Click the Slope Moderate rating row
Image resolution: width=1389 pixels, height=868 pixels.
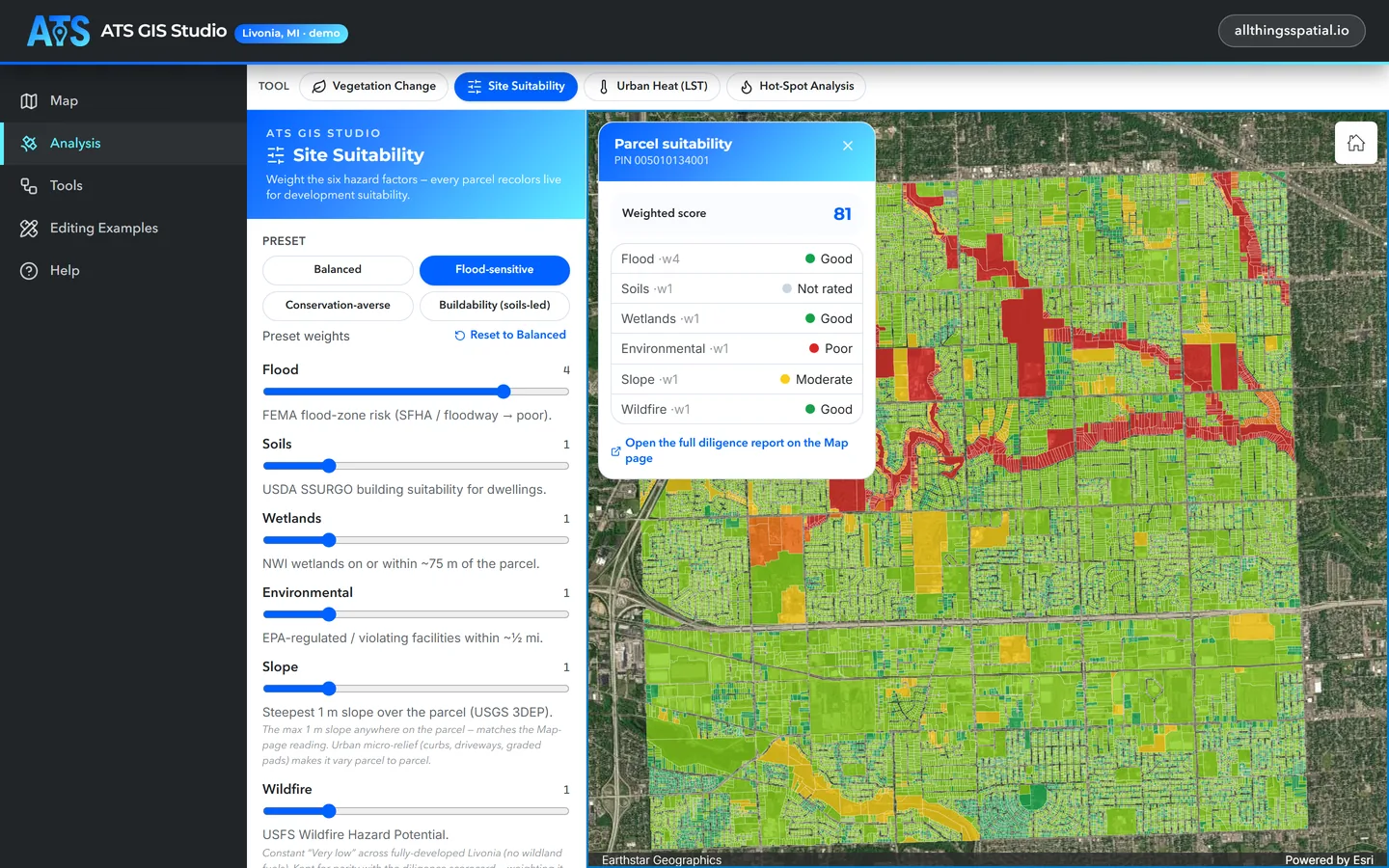[x=737, y=380]
